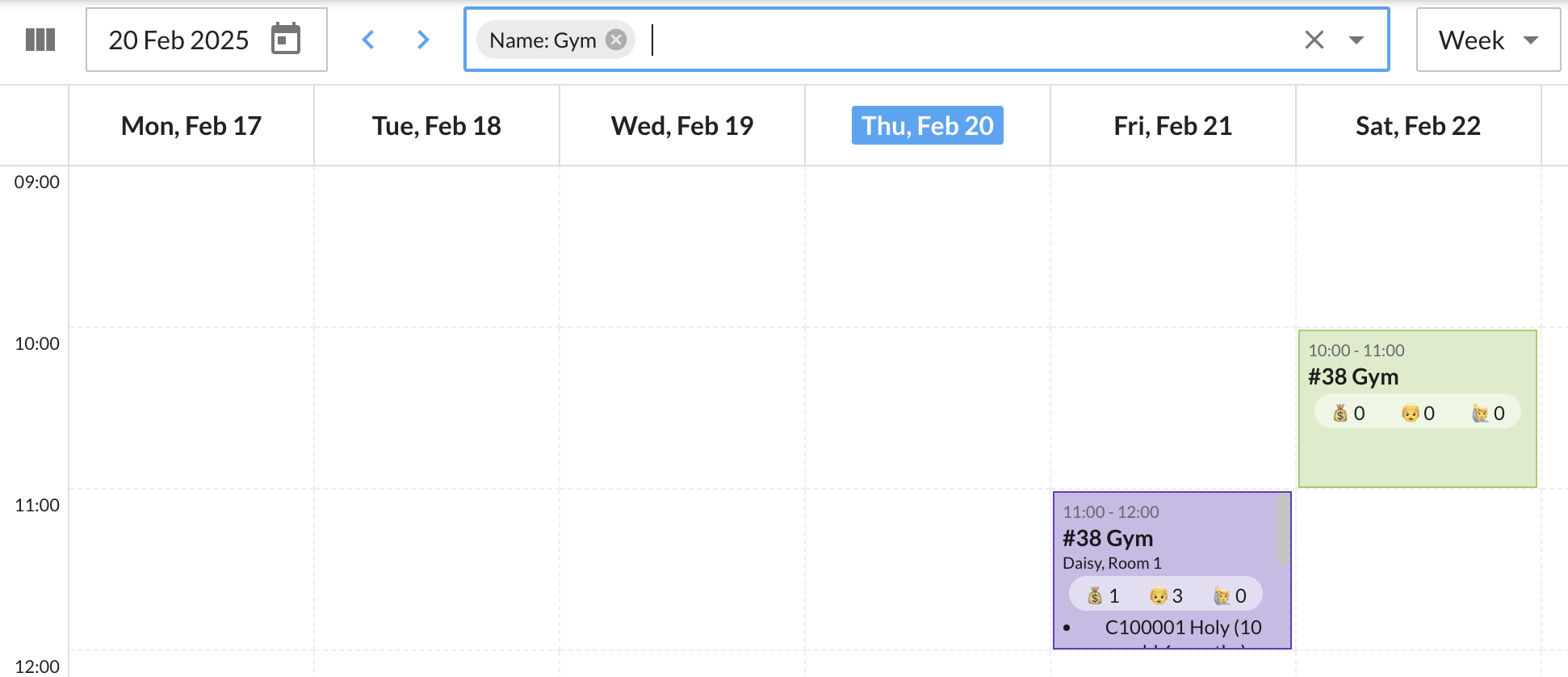
Task: Click money bag icon in Friday event
Action: 1095,596
